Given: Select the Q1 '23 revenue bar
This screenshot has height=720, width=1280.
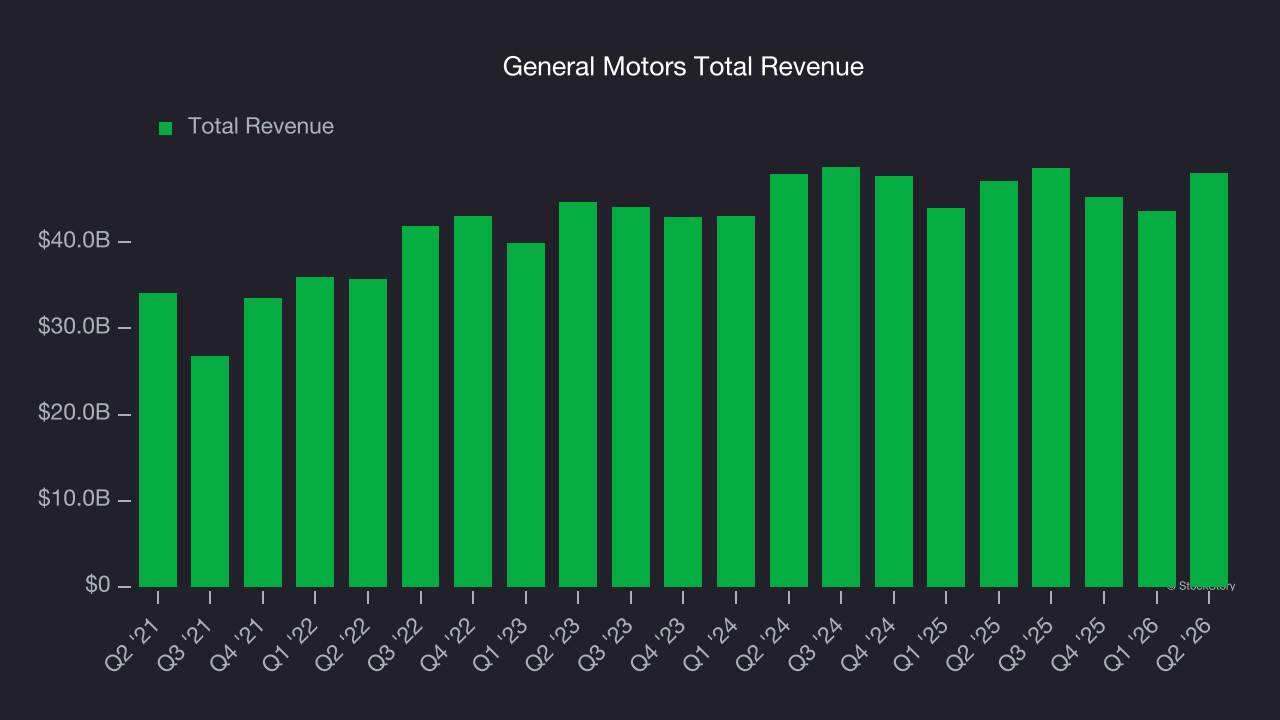Looking at the screenshot, I should (526, 415).
